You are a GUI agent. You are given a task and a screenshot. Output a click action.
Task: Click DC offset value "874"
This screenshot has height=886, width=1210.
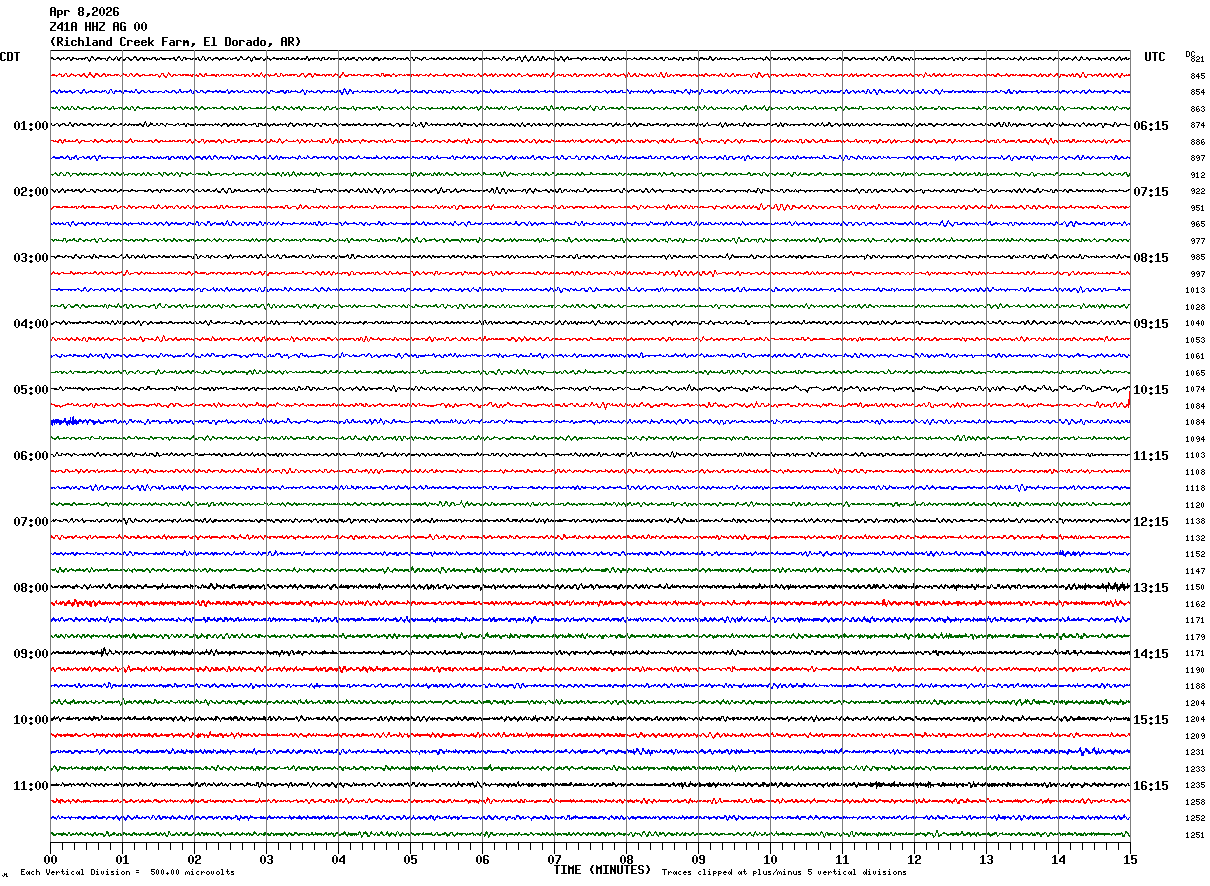1197,125
